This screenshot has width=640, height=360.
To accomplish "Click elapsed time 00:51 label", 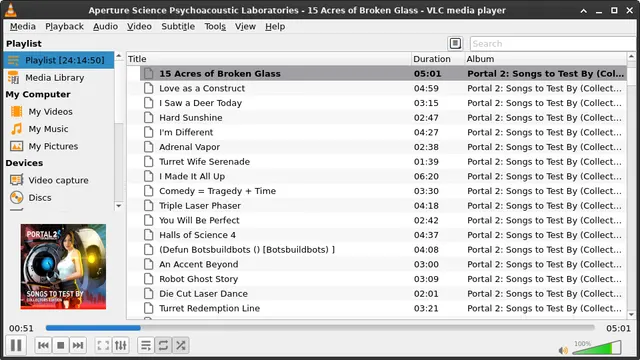I will tap(21, 328).
